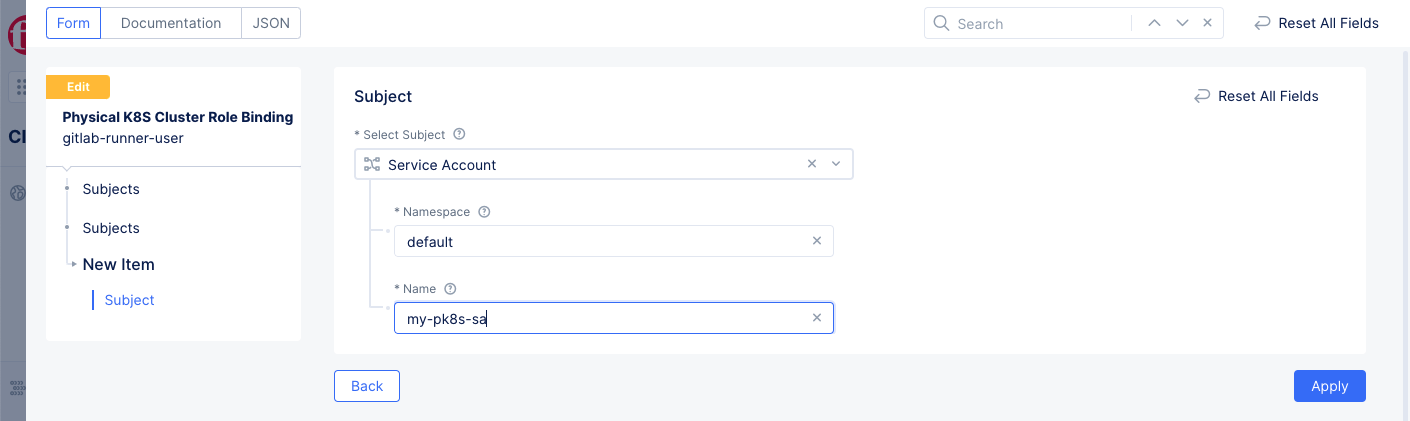Click the Back button
Image resolution: width=1410 pixels, height=421 pixels.
point(367,386)
